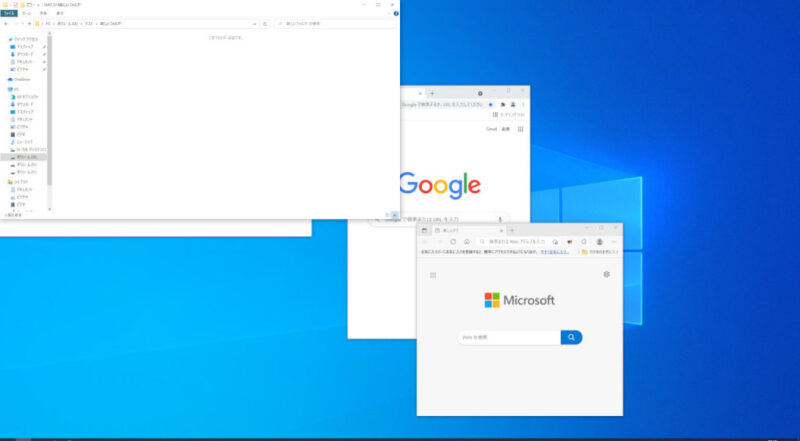Open a new tab in Edge
This screenshot has width=800, height=441.
click(512, 231)
